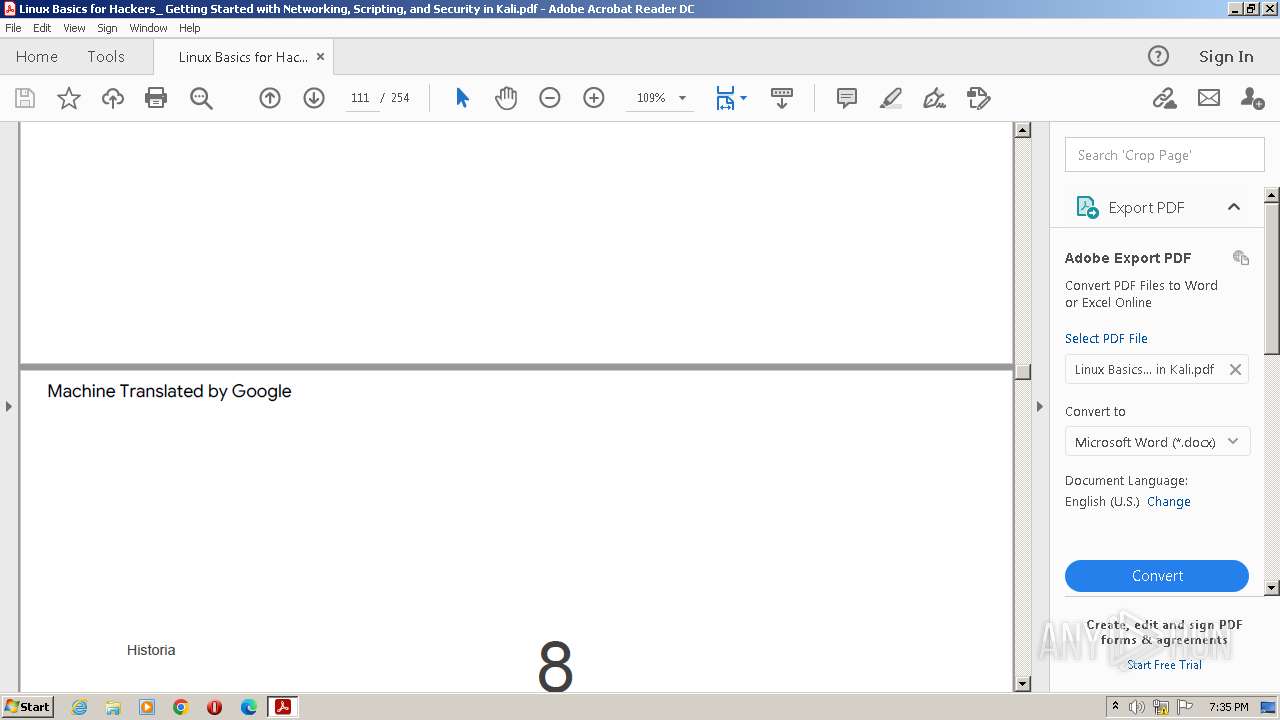Zoom out with minus icon
The height and width of the screenshot is (720, 1280).
tap(550, 98)
